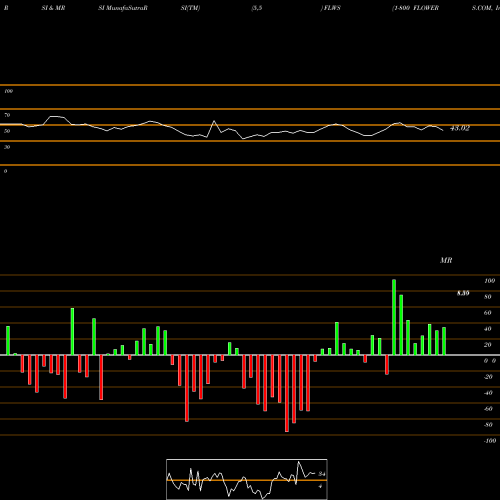Click the -80 label on MR axis
The image size is (500, 500).
488,425
